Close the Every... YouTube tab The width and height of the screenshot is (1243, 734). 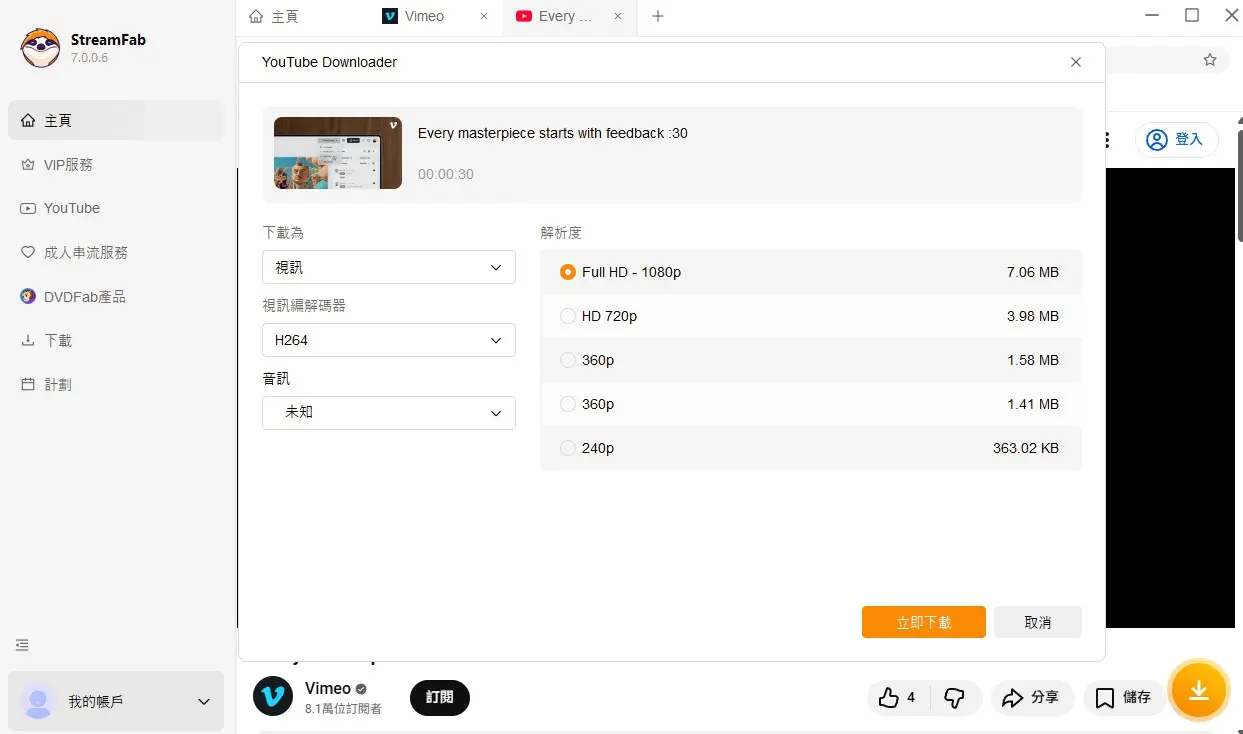(618, 16)
